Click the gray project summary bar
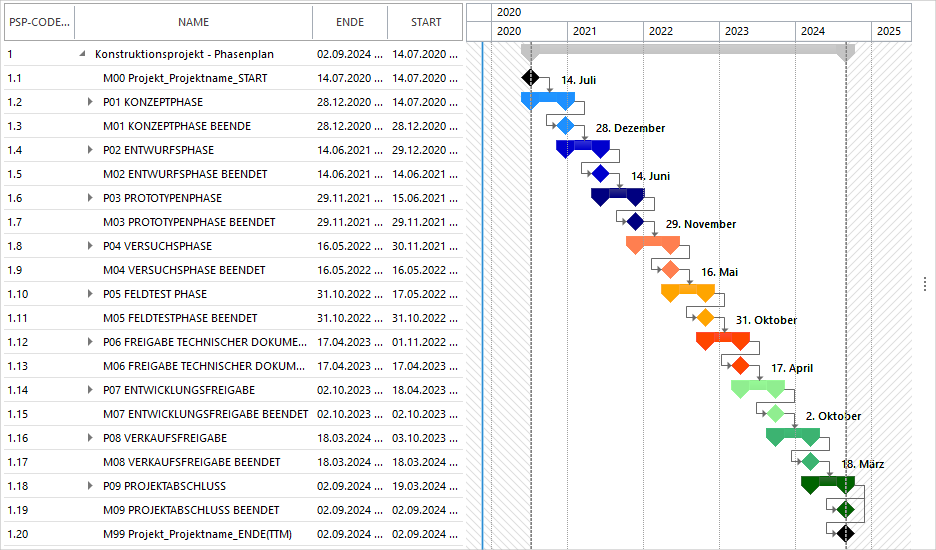This screenshot has width=936, height=550. (688, 49)
